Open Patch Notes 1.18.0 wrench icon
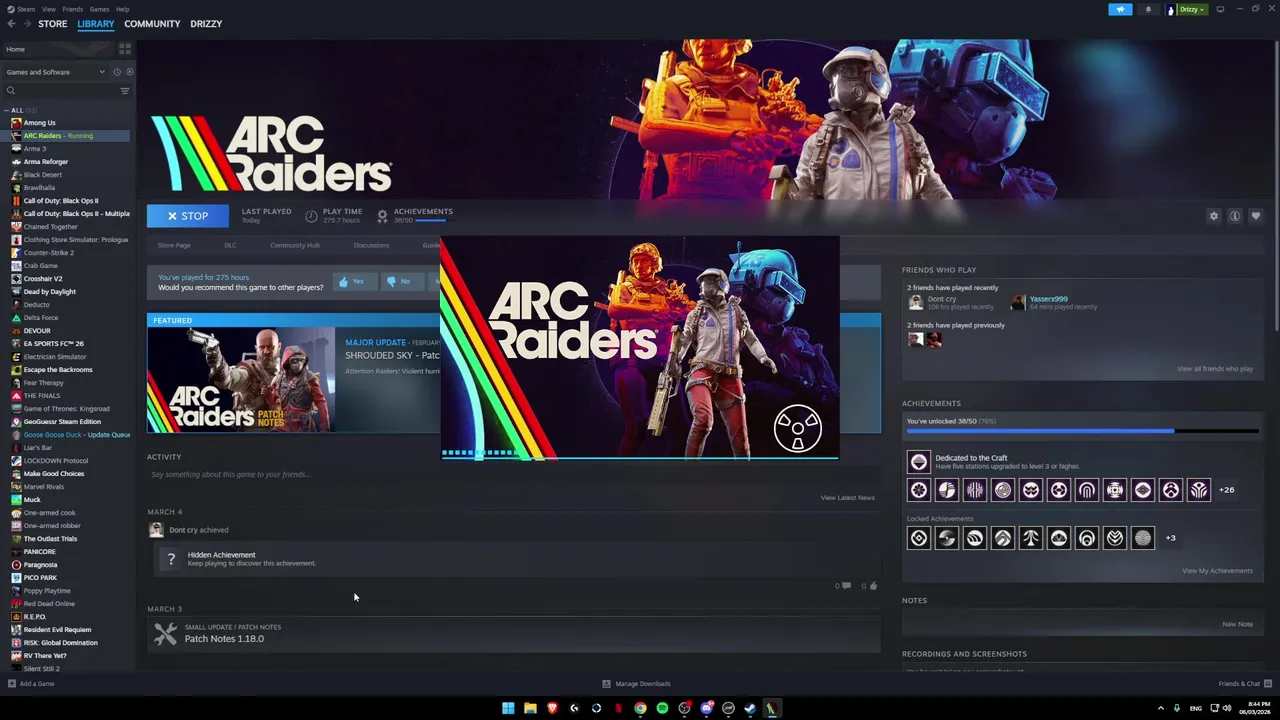The height and width of the screenshot is (720, 1280). pos(165,634)
